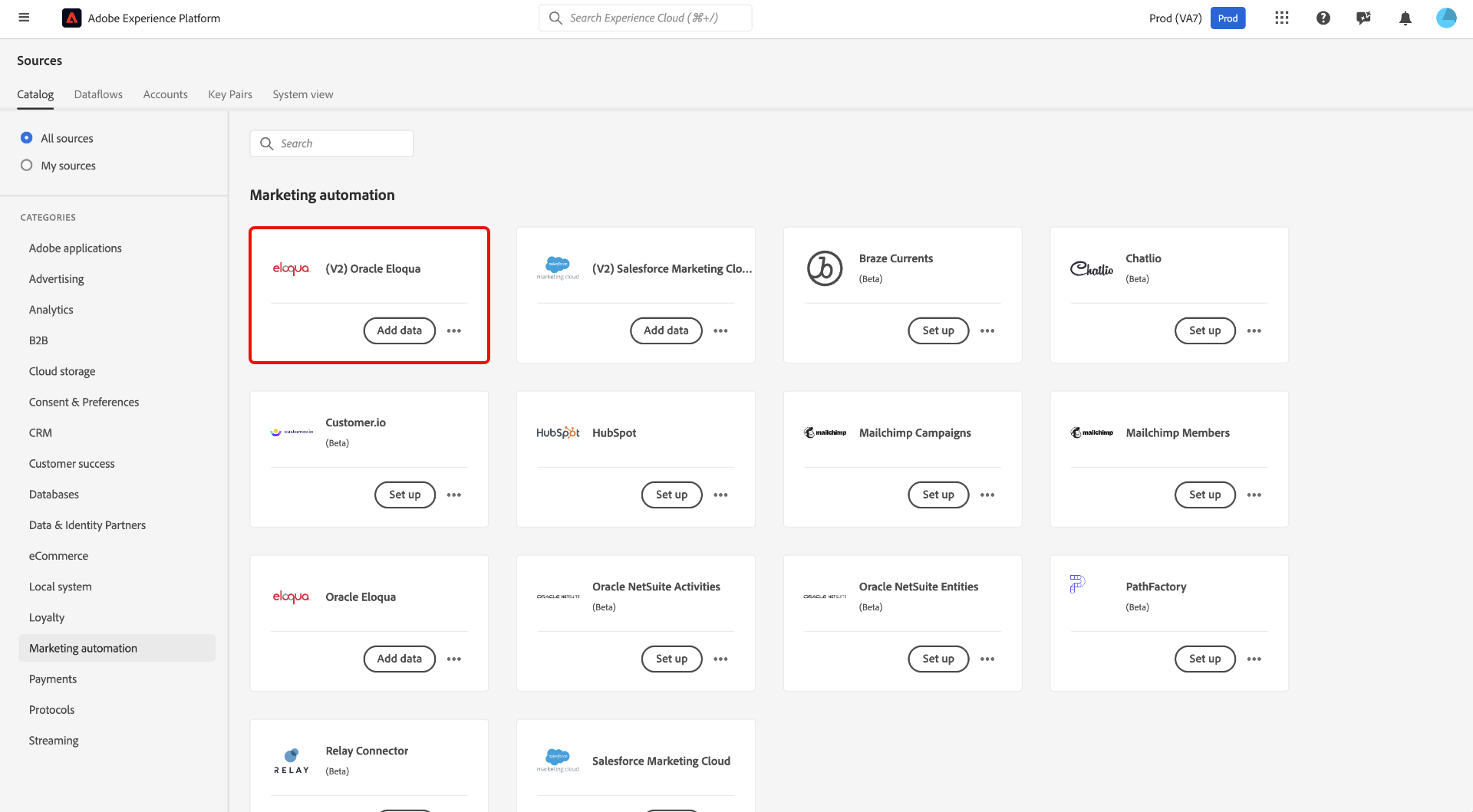Click Add data for (V2) Salesforce Marketing Cloud

coord(666,330)
